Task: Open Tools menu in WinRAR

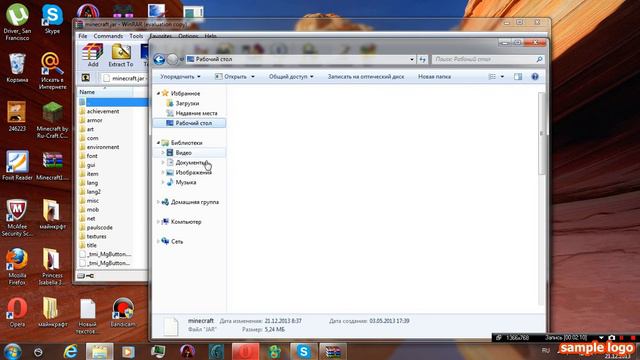Action: (x=136, y=36)
